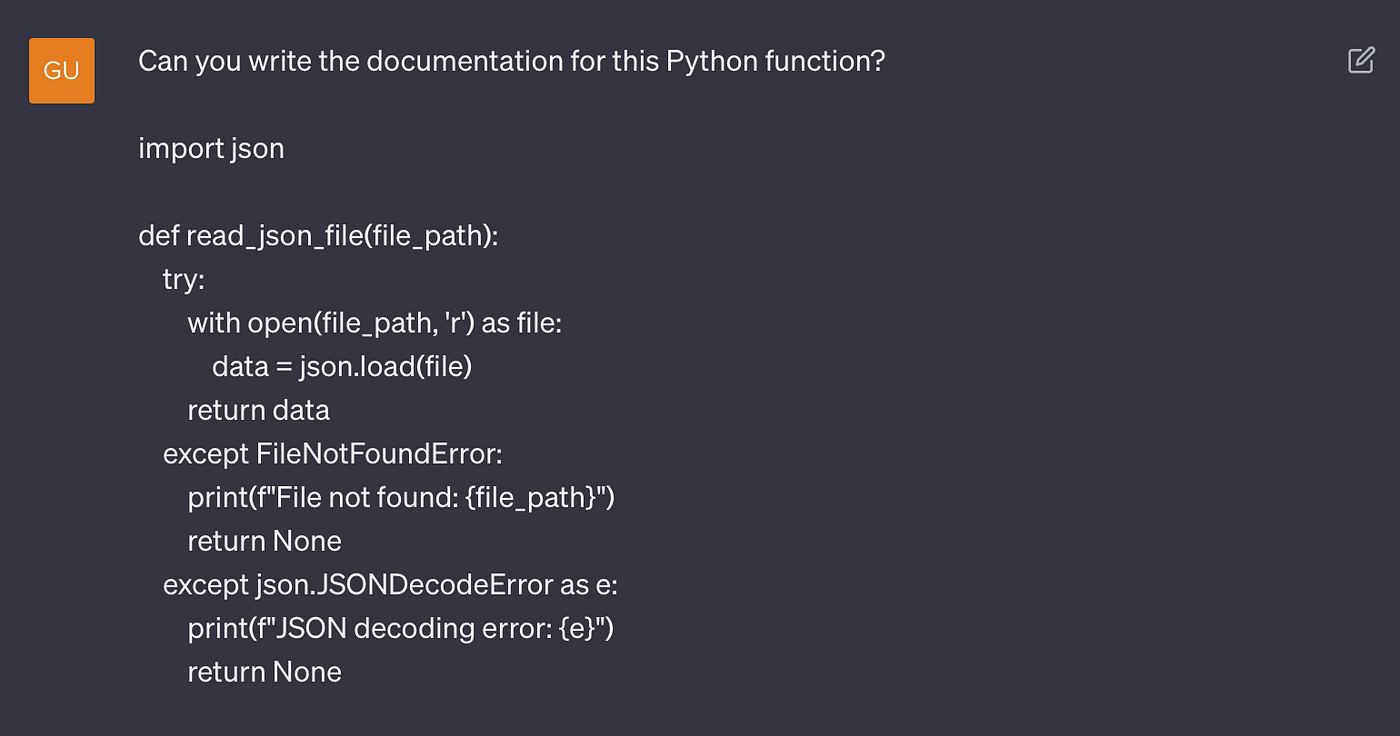Click 'json.load(file)' in the data assignment

385,367
